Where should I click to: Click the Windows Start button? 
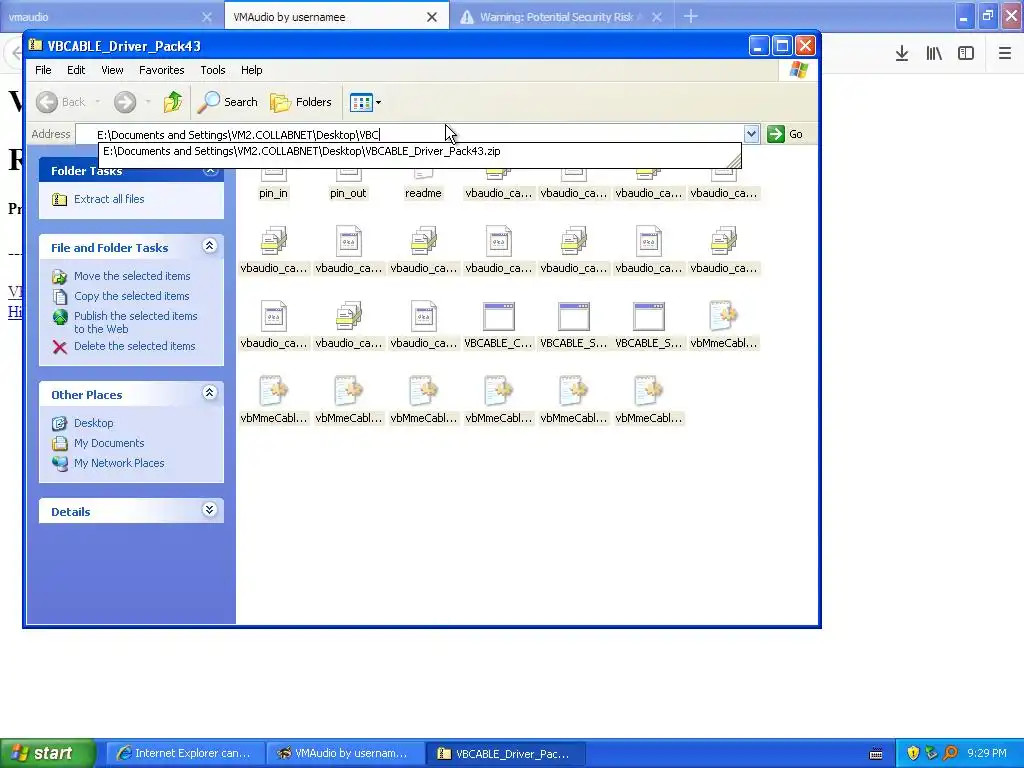48,754
